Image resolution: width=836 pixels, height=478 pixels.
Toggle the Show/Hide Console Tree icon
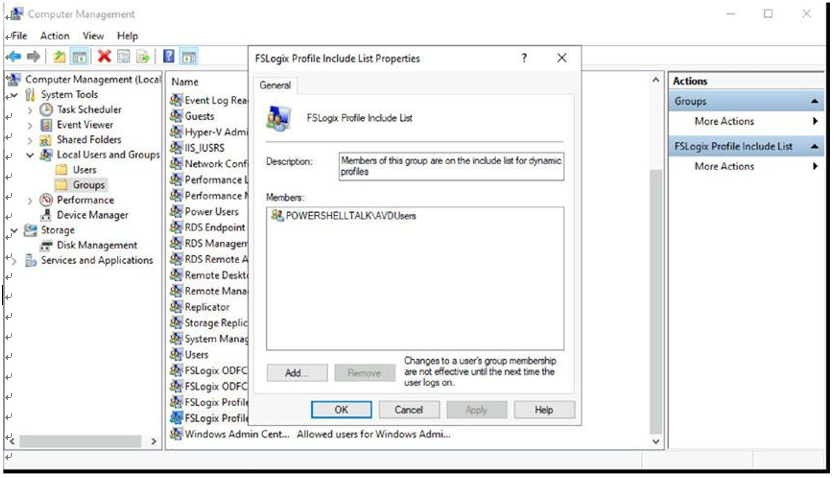point(79,56)
